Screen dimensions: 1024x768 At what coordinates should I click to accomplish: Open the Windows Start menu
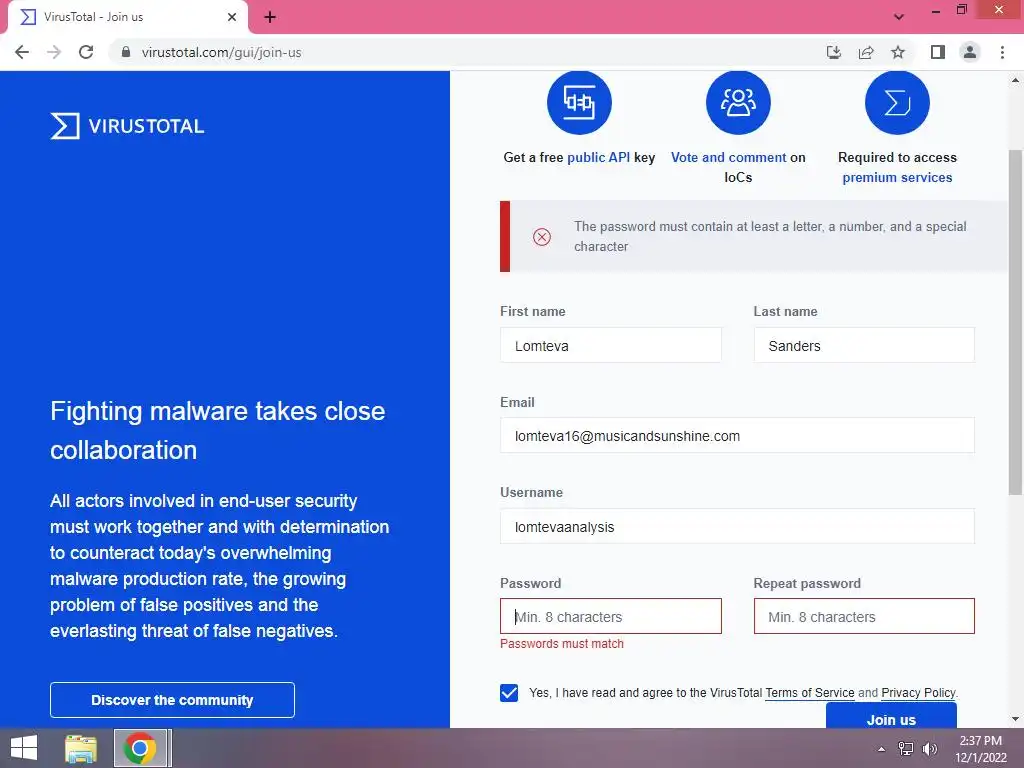pos(24,748)
